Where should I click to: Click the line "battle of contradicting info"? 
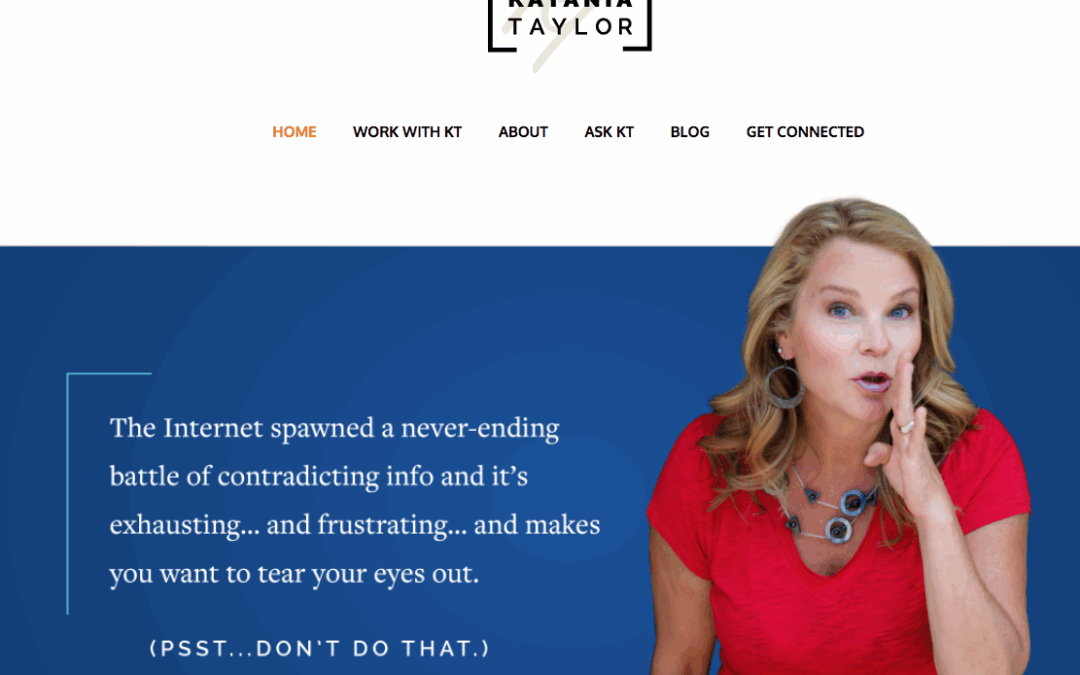tap(319, 476)
